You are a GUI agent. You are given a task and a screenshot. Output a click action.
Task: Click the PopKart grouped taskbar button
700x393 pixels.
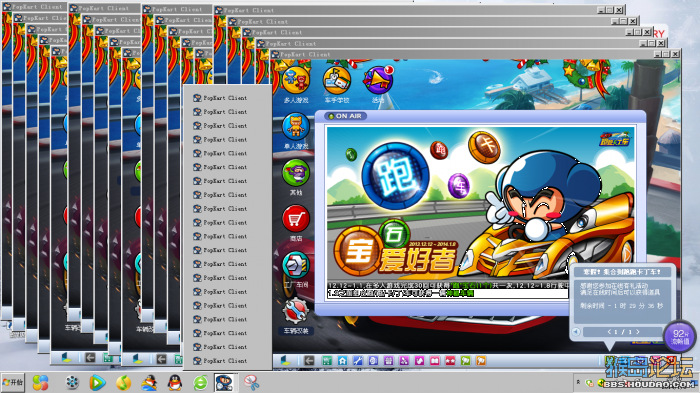(x=224, y=383)
